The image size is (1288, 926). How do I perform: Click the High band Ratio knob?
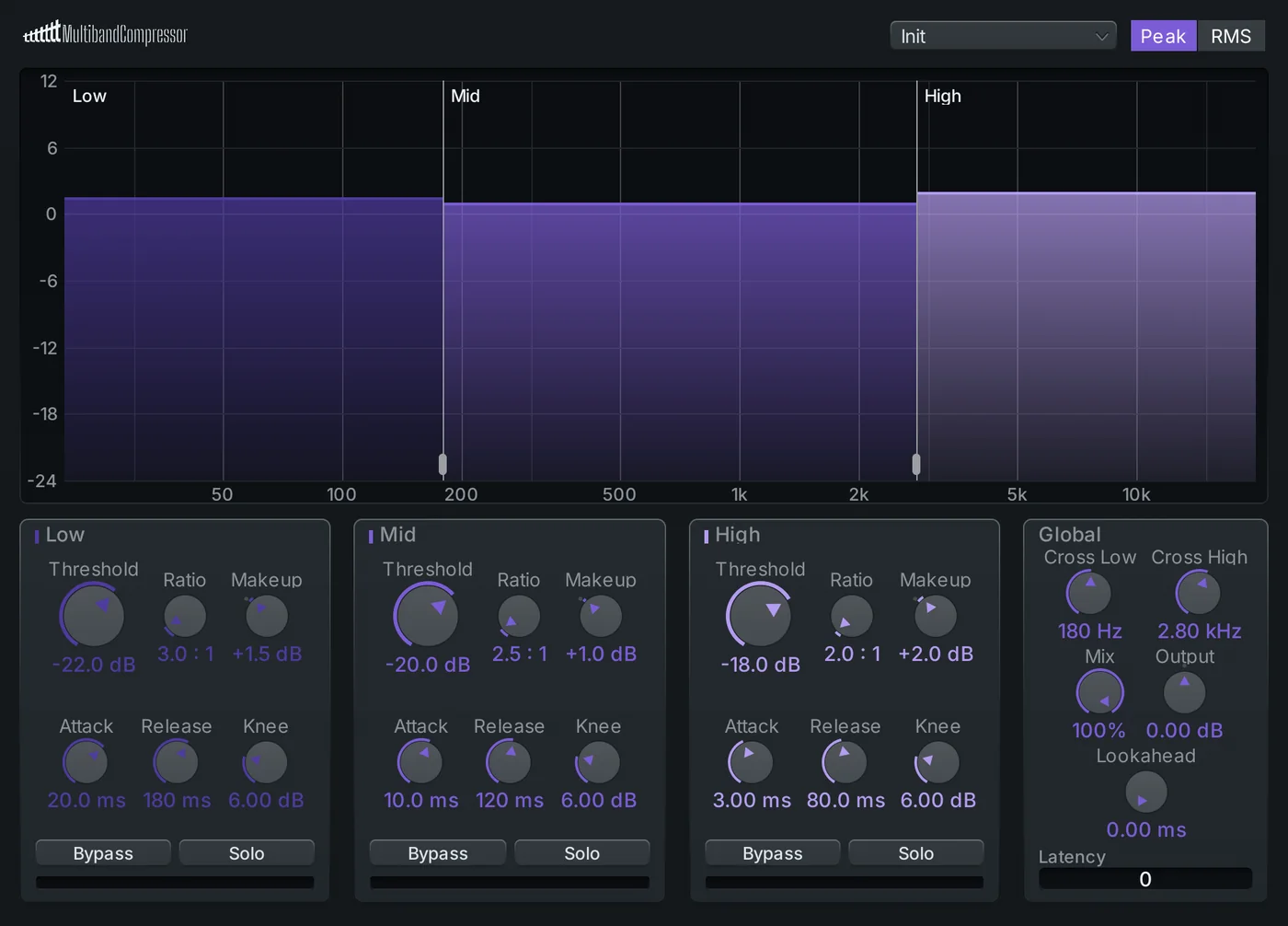pos(852,616)
